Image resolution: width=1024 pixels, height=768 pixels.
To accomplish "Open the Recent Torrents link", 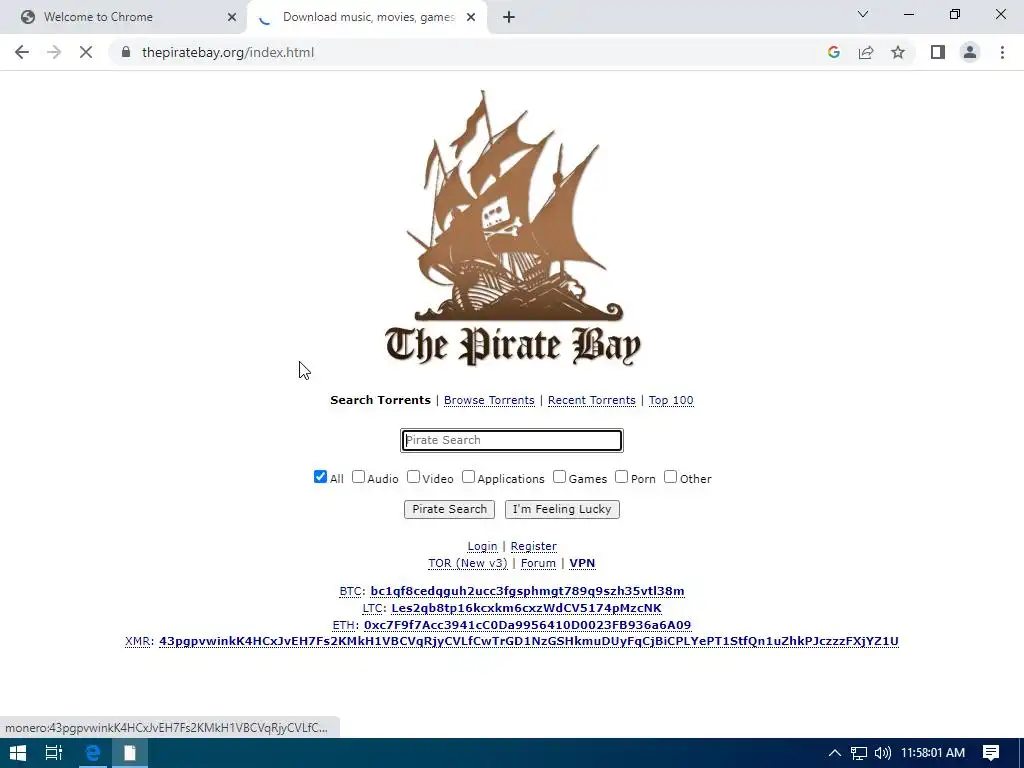I will (592, 400).
